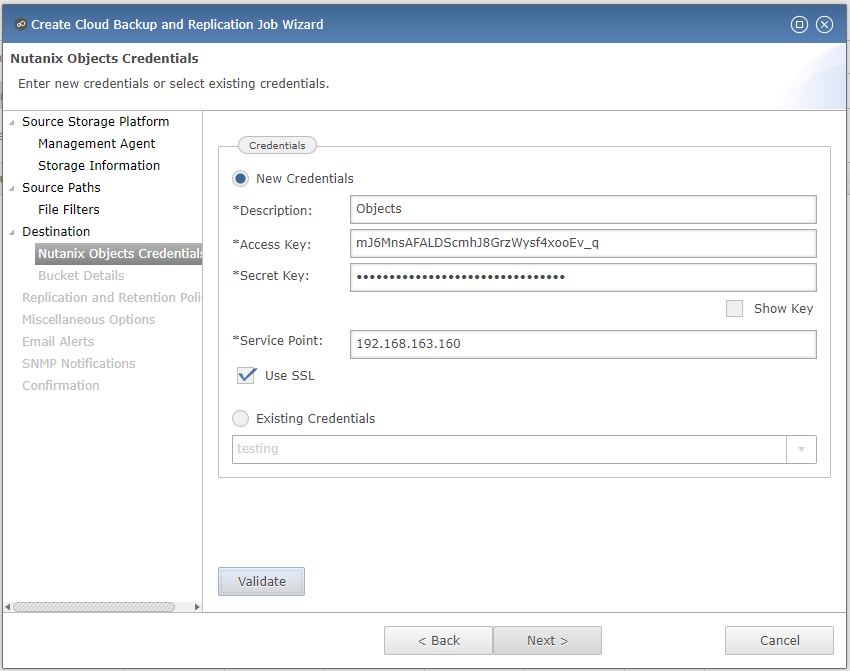Select the Source Paths label
850x671 pixels.
(x=61, y=188)
